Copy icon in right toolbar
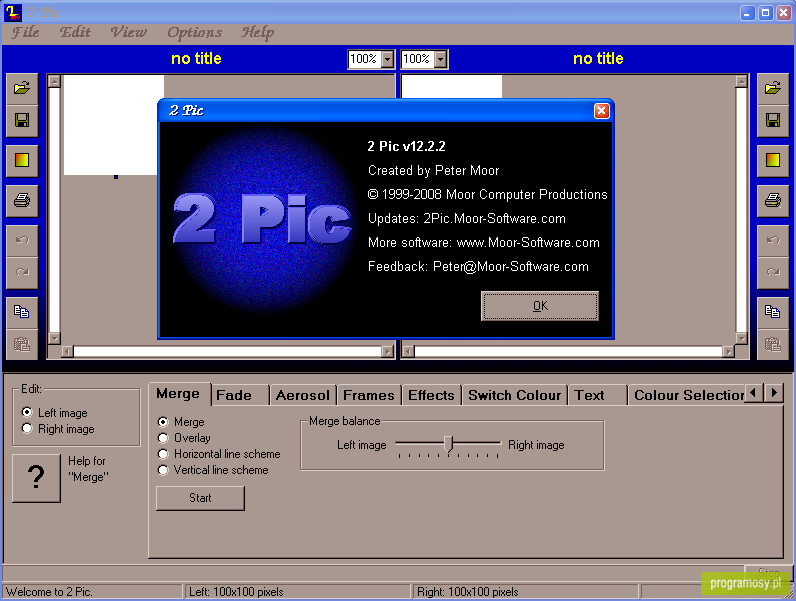This screenshot has width=796, height=601. coord(773,312)
